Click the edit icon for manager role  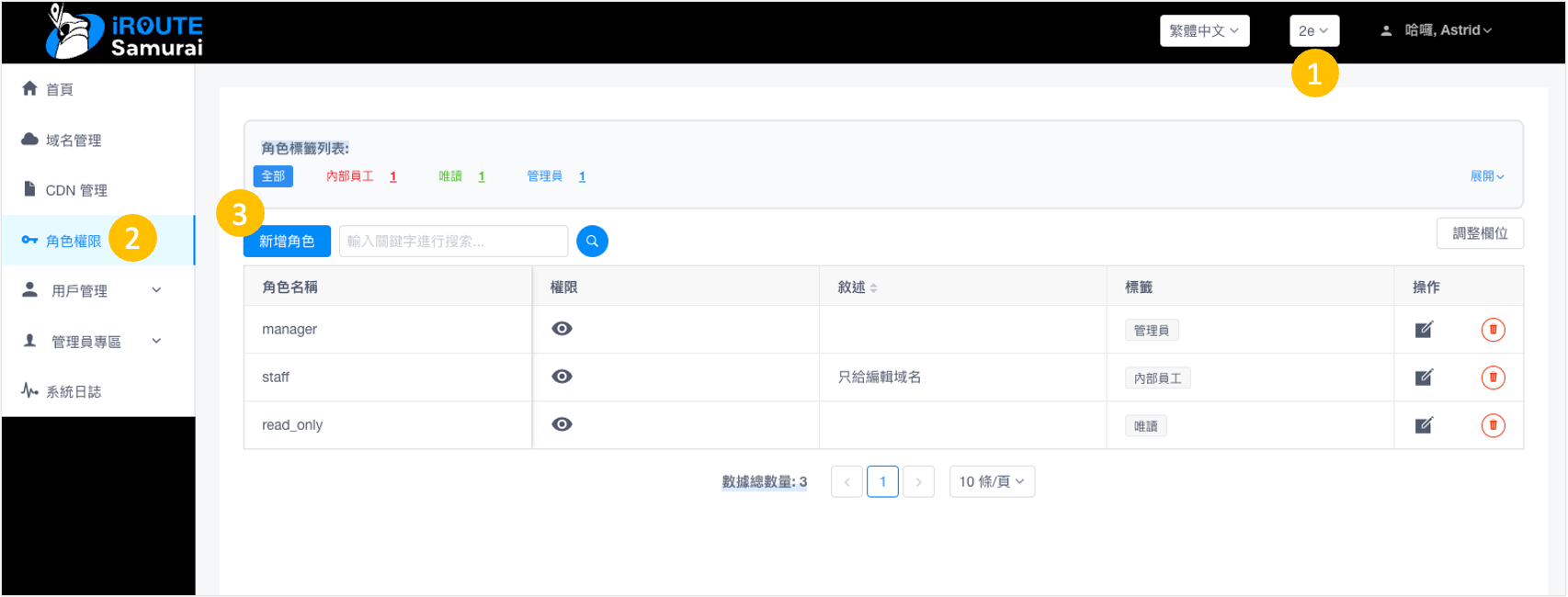click(x=1424, y=330)
